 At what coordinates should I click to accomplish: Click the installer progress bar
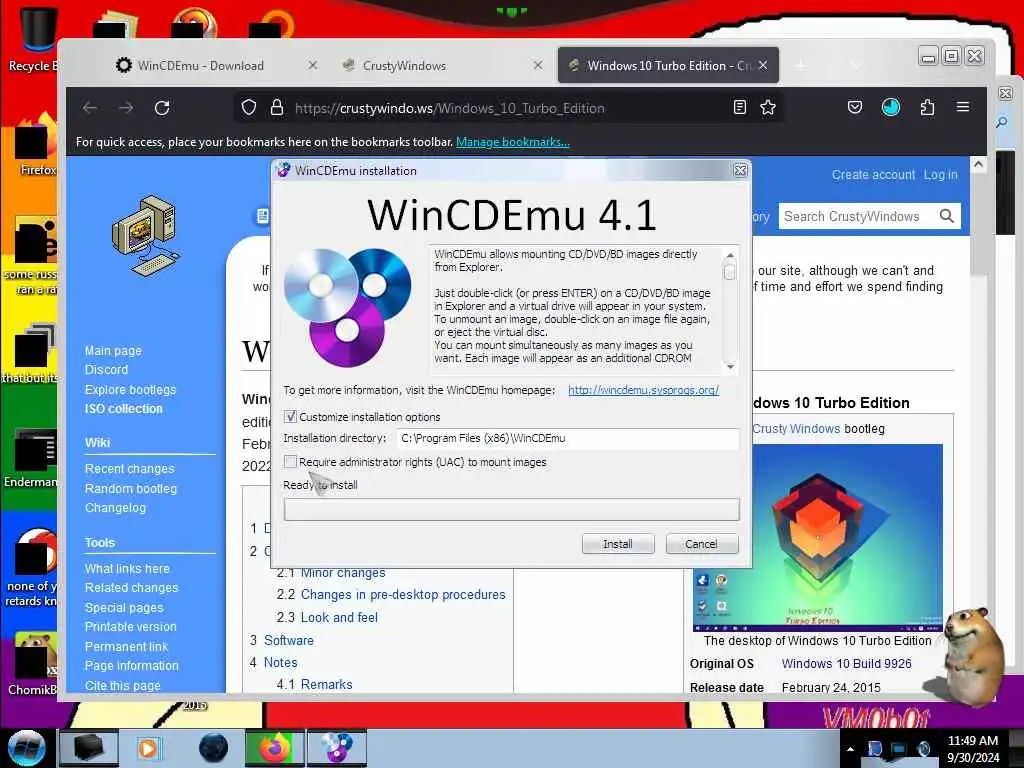(x=511, y=509)
